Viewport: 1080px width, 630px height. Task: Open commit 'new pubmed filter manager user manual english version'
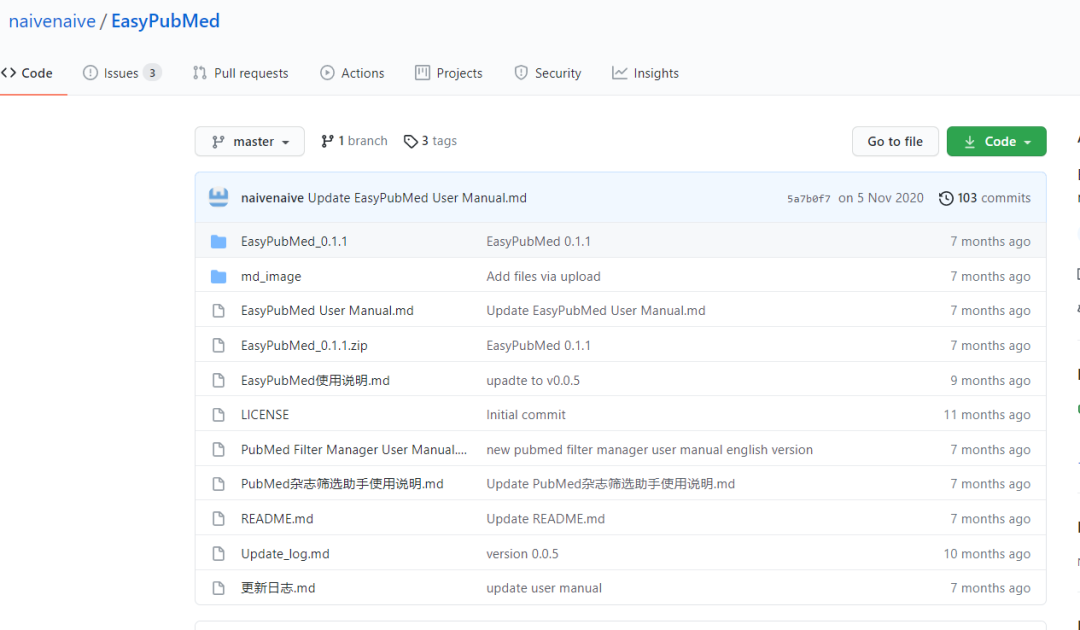point(649,450)
